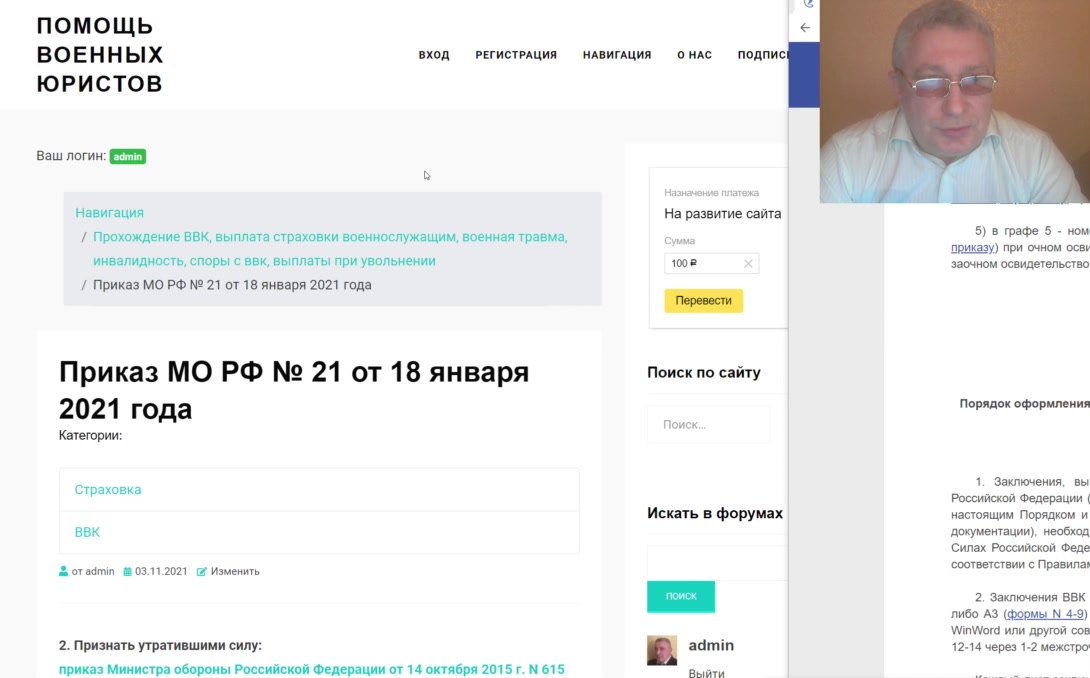This screenshot has height=678, width=1090.
Task: Click the ПОИСК forum search button
Action: pyautogui.click(x=681, y=596)
